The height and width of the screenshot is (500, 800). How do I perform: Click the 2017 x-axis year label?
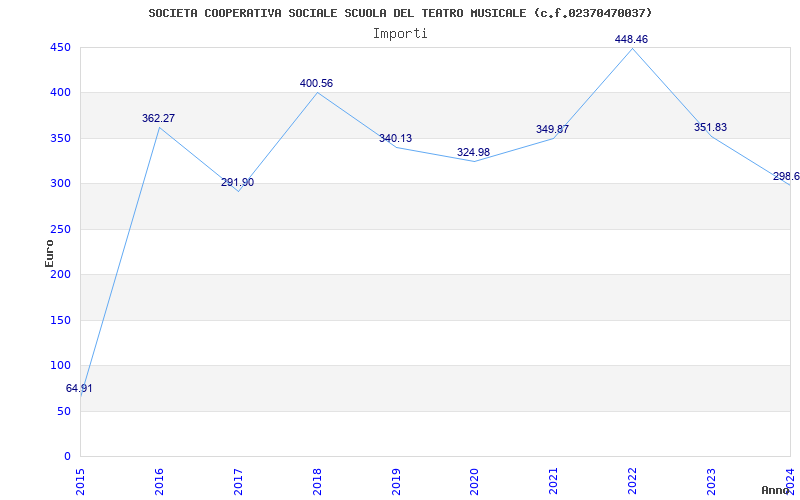coord(238,481)
